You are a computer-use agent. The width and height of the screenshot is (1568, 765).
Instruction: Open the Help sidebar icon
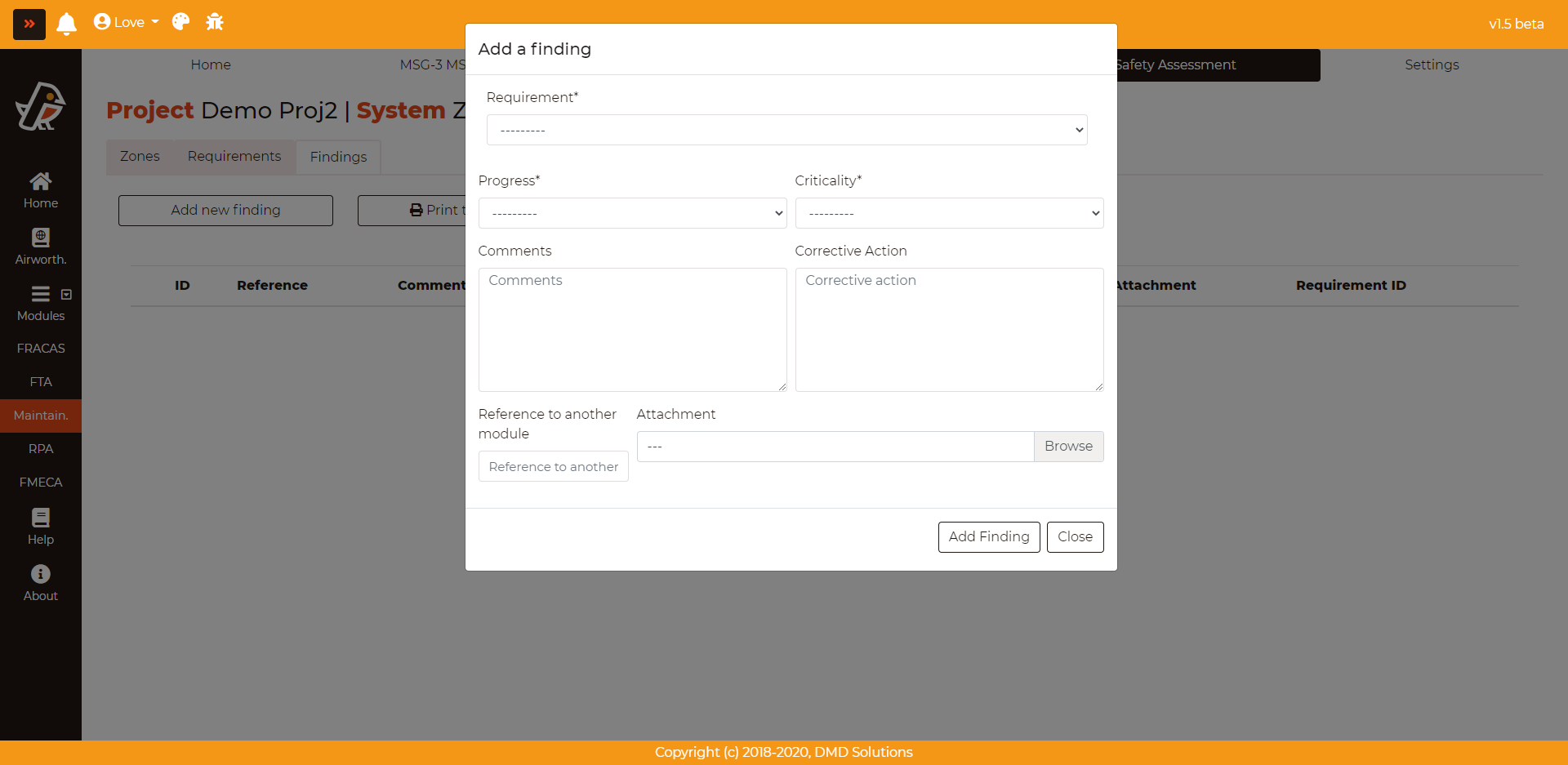(41, 527)
